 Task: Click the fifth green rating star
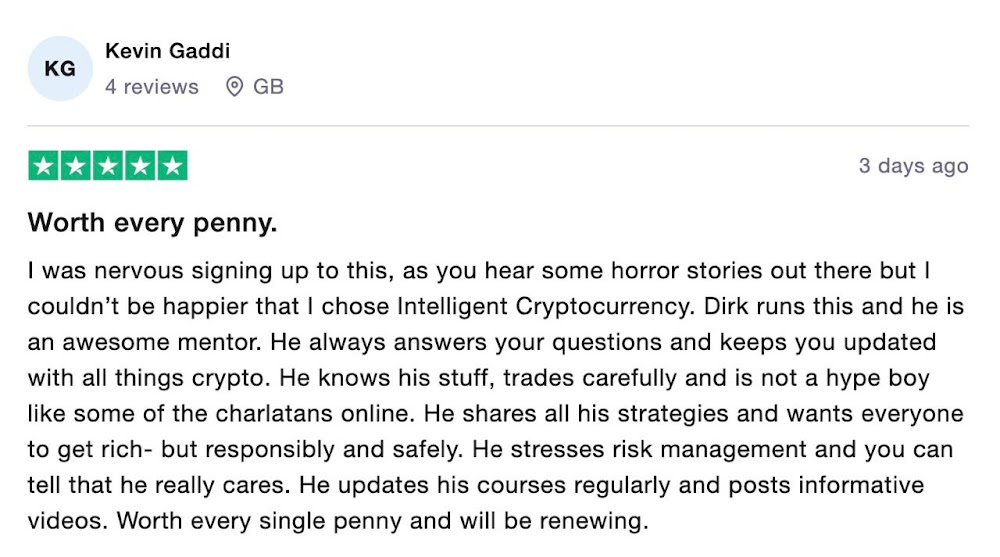[x=172, y=166]
